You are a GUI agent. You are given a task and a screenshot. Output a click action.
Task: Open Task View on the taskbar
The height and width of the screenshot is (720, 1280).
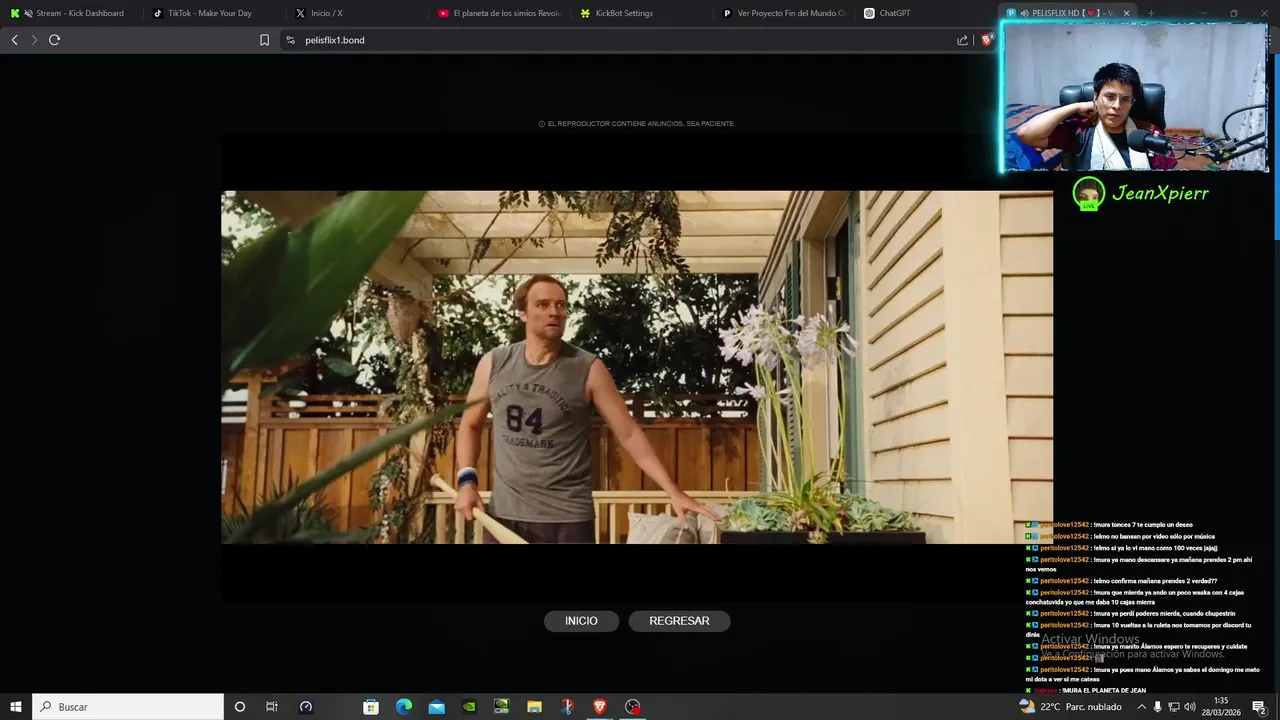272,707
